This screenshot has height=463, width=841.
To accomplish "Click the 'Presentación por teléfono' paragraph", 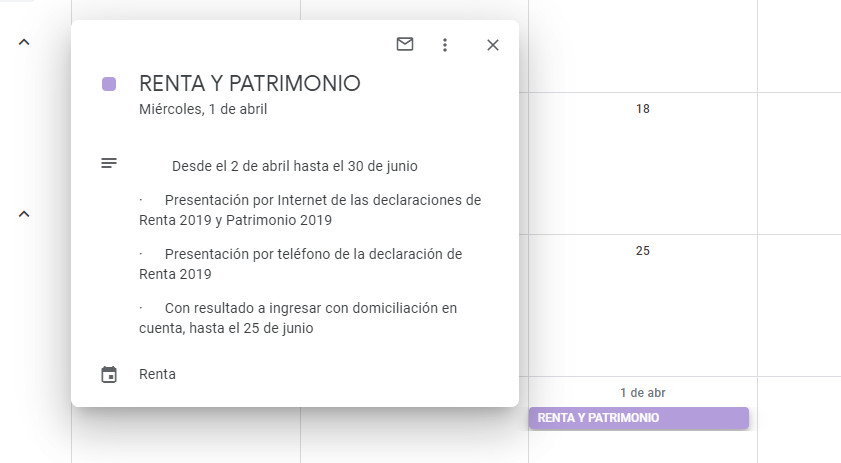I will pyautogui.click(x=300, y=264).
